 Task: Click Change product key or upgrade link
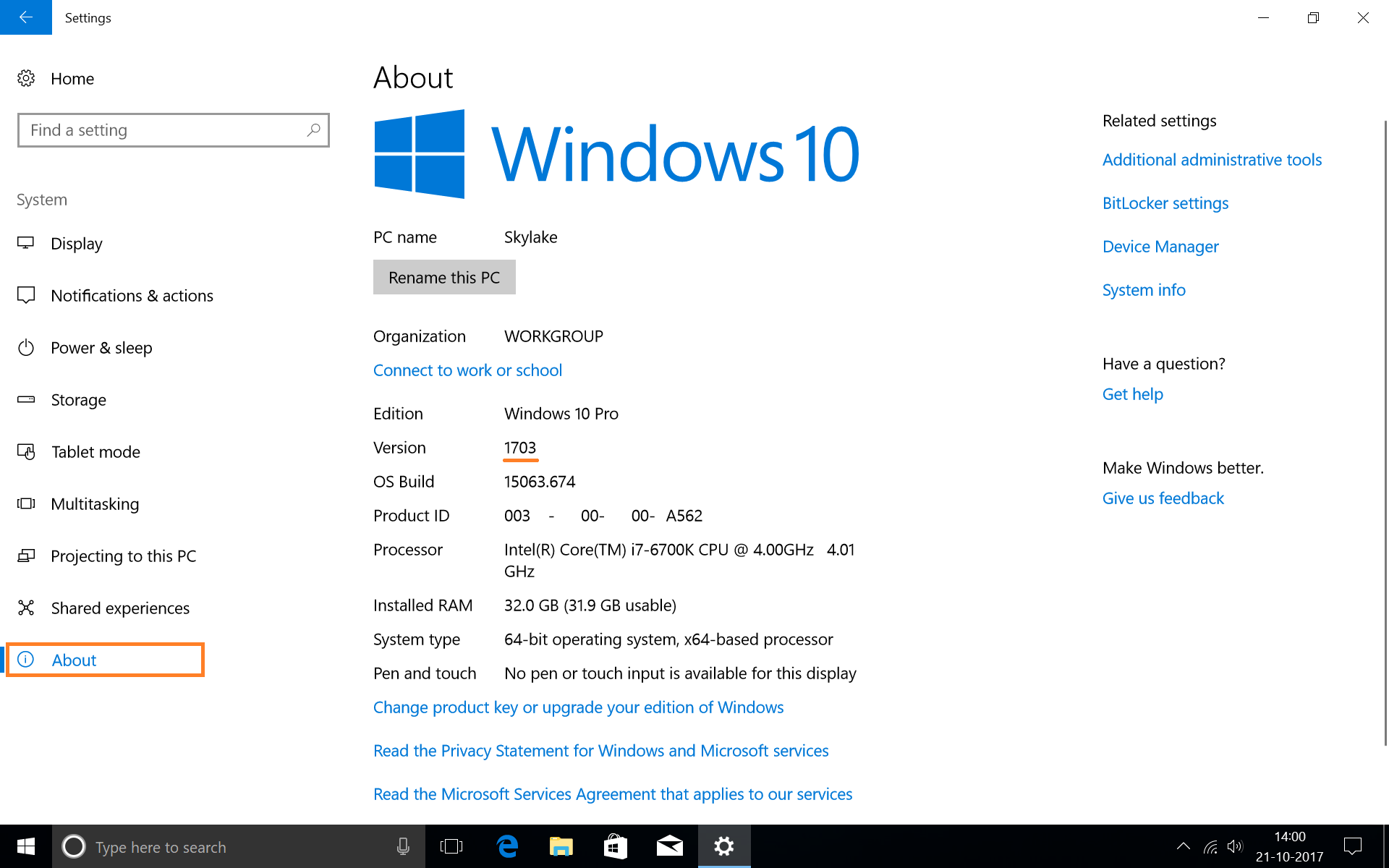point(578,707)
